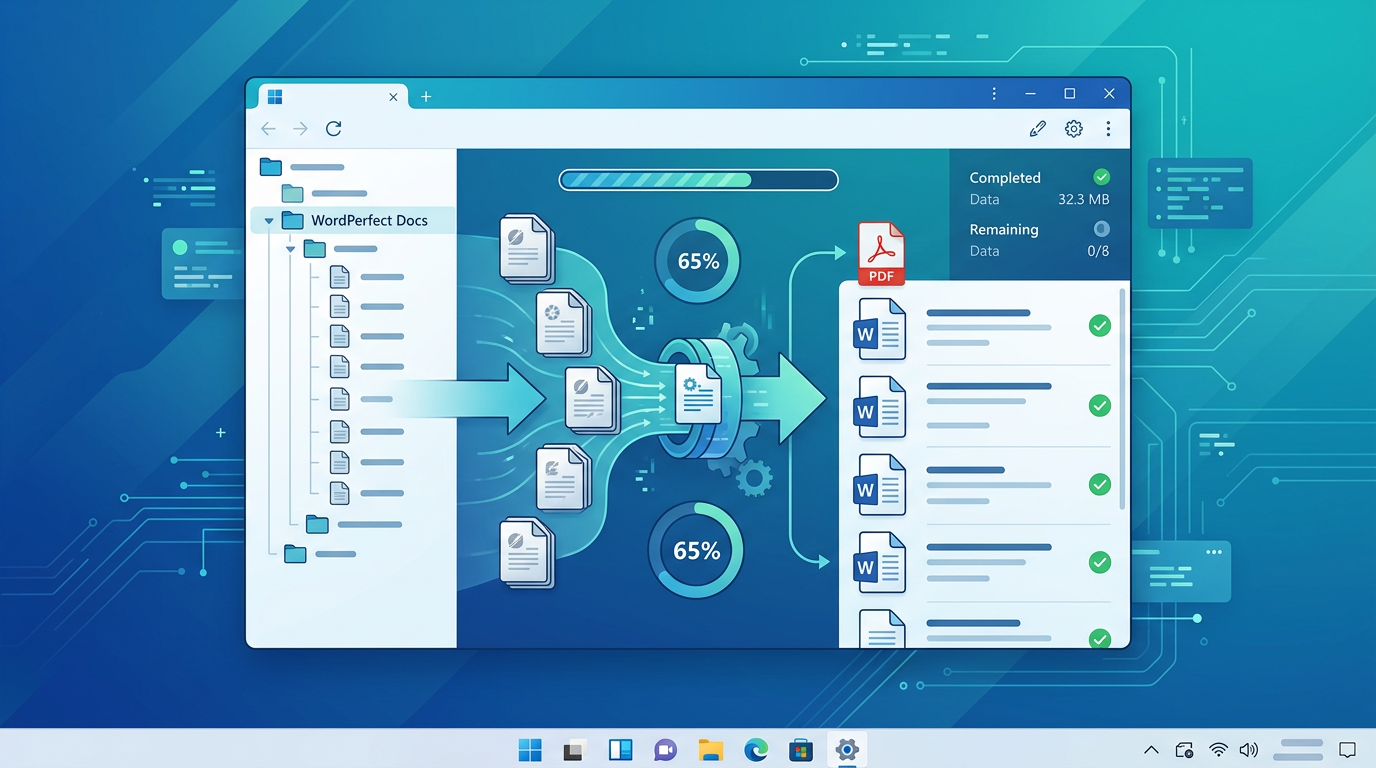Click the pencil edit icon in the toolbar

[1037, 128]
